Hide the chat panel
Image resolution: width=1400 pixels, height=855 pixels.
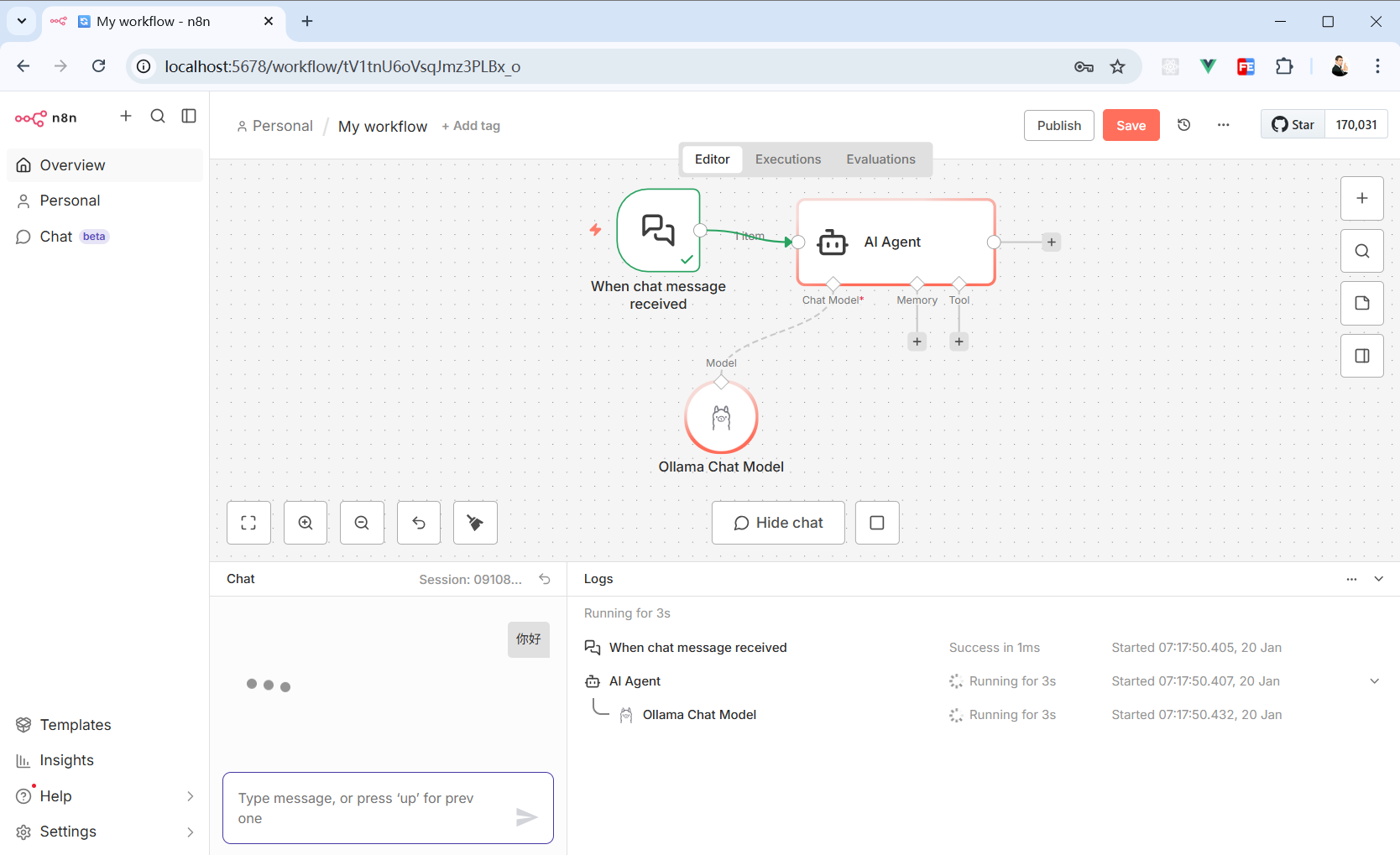click(778, 523)
